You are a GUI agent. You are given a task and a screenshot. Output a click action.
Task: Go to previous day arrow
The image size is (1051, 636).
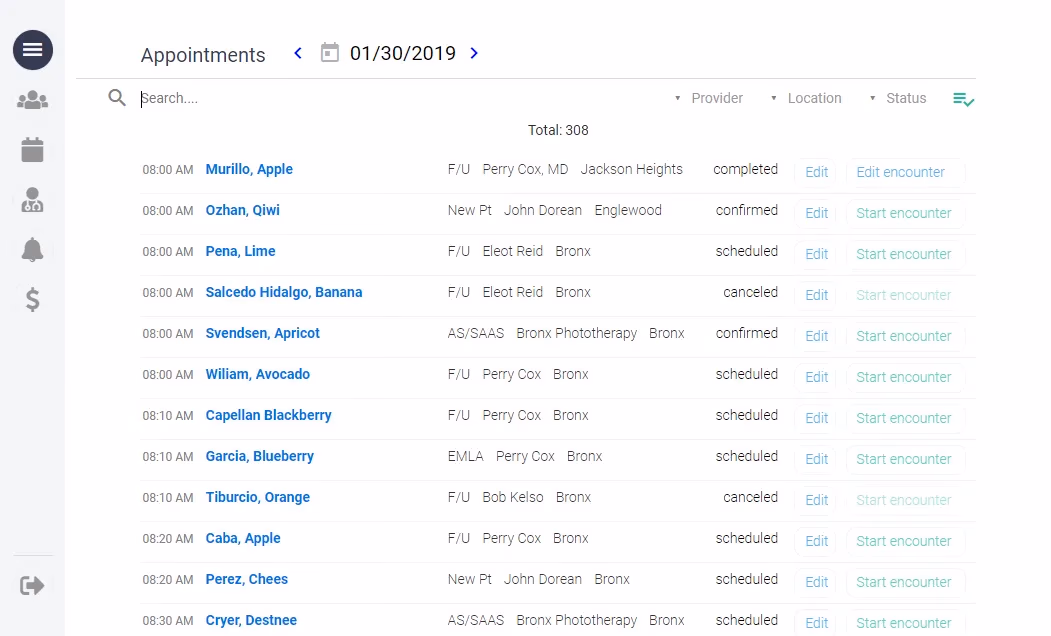click(x=298, y=53)
